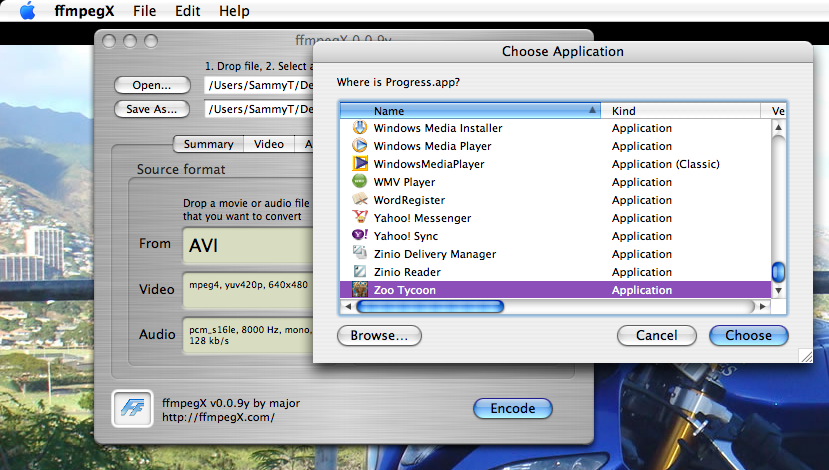829x470 pixels.
Task: Open the File menu
Action: (144, 11)
